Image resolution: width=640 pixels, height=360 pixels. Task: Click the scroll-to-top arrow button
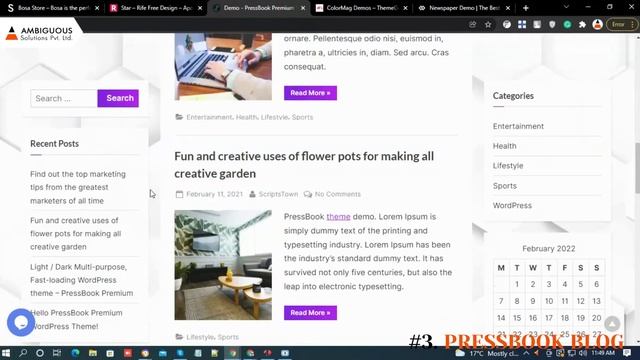click(612, 324)
